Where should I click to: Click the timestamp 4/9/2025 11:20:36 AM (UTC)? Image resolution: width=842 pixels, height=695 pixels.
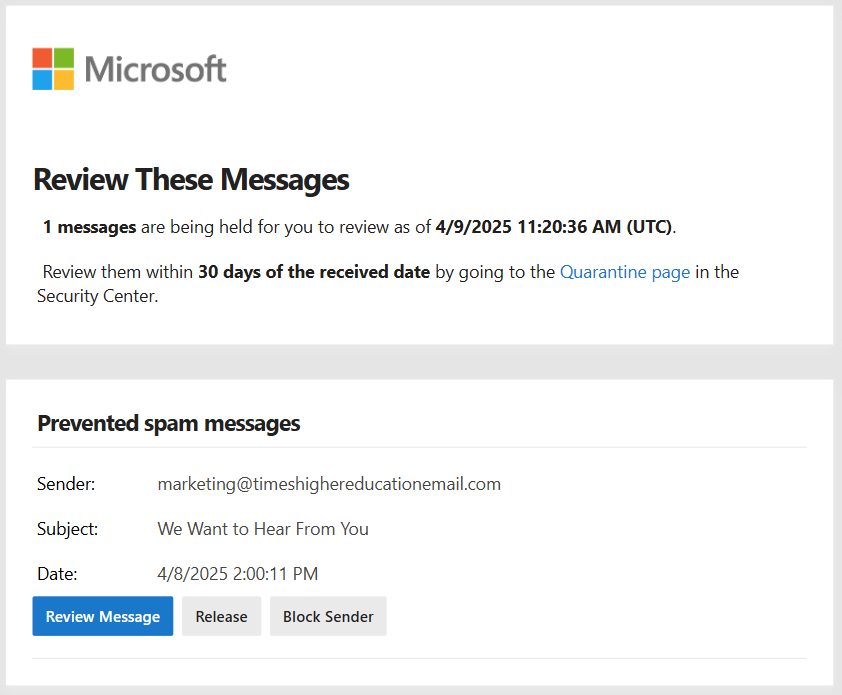tap(554, 227)
